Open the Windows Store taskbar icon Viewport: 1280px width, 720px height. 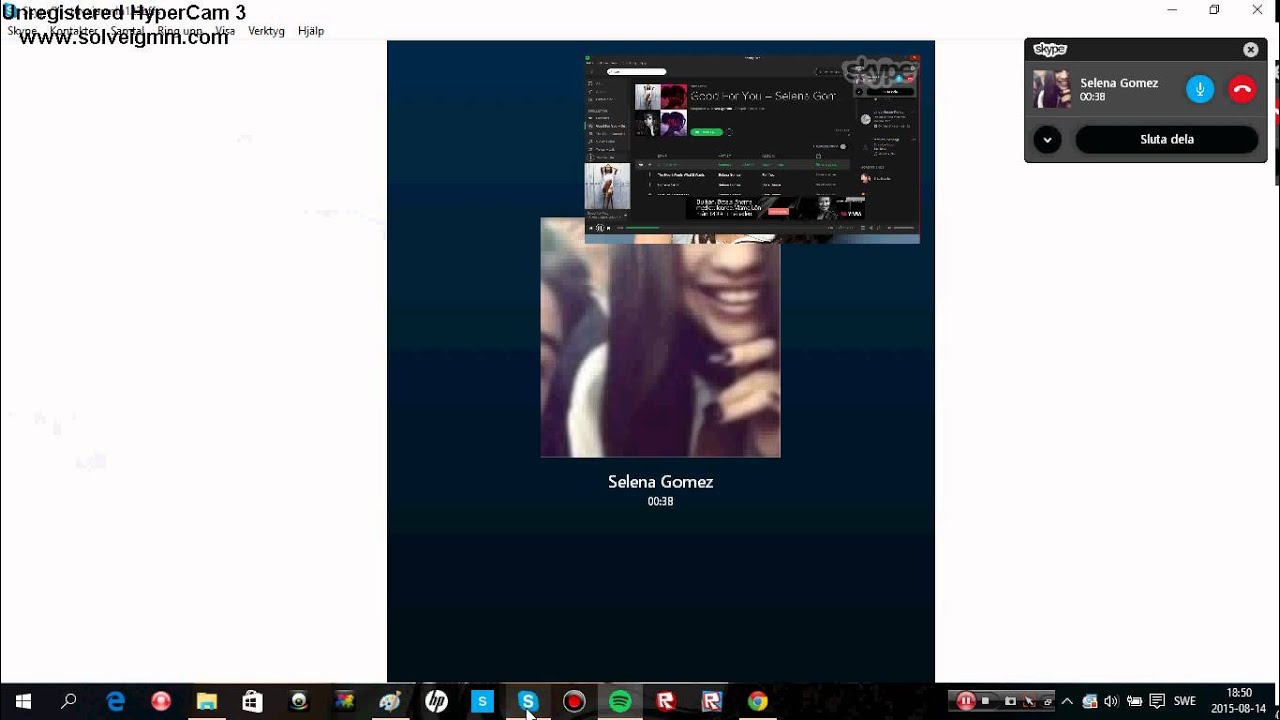point(252,702)
